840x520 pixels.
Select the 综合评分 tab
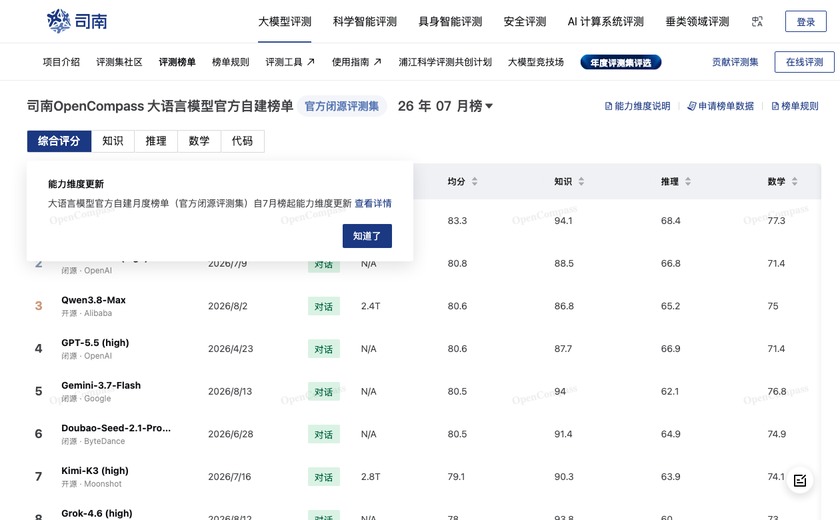click(x=59, y=141)
